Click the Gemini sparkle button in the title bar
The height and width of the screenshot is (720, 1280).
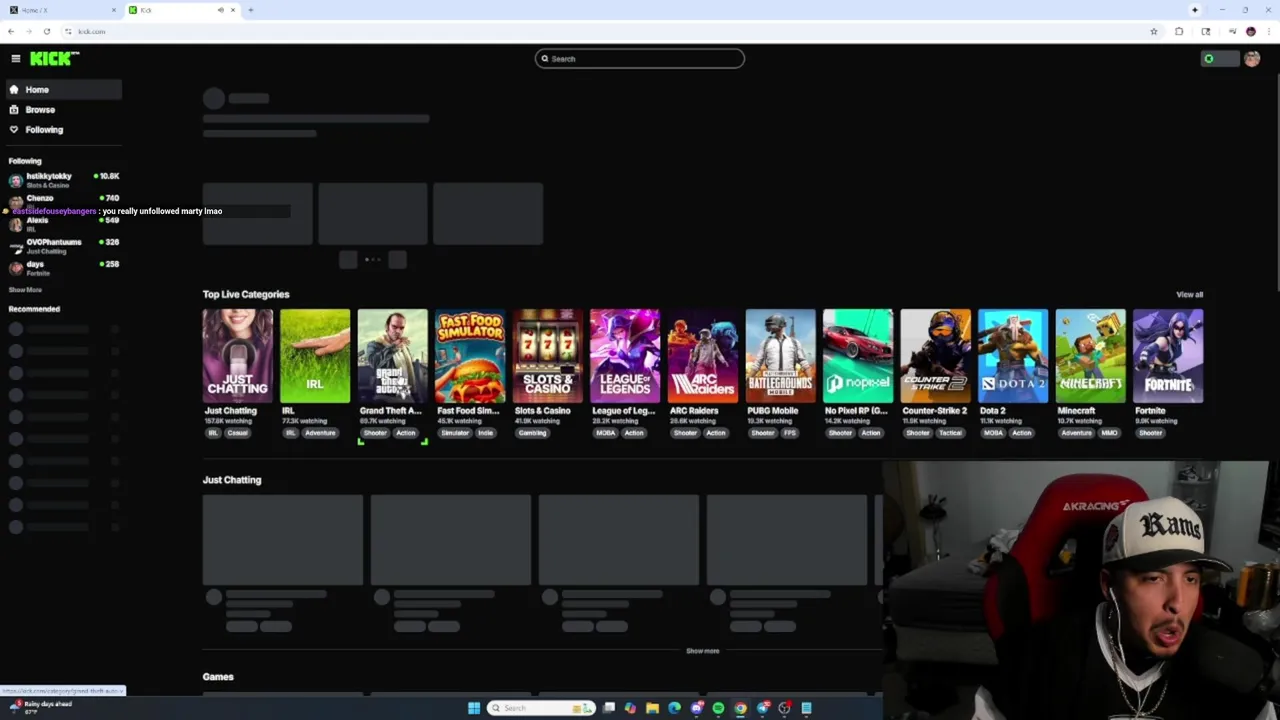pos(1195,10)
